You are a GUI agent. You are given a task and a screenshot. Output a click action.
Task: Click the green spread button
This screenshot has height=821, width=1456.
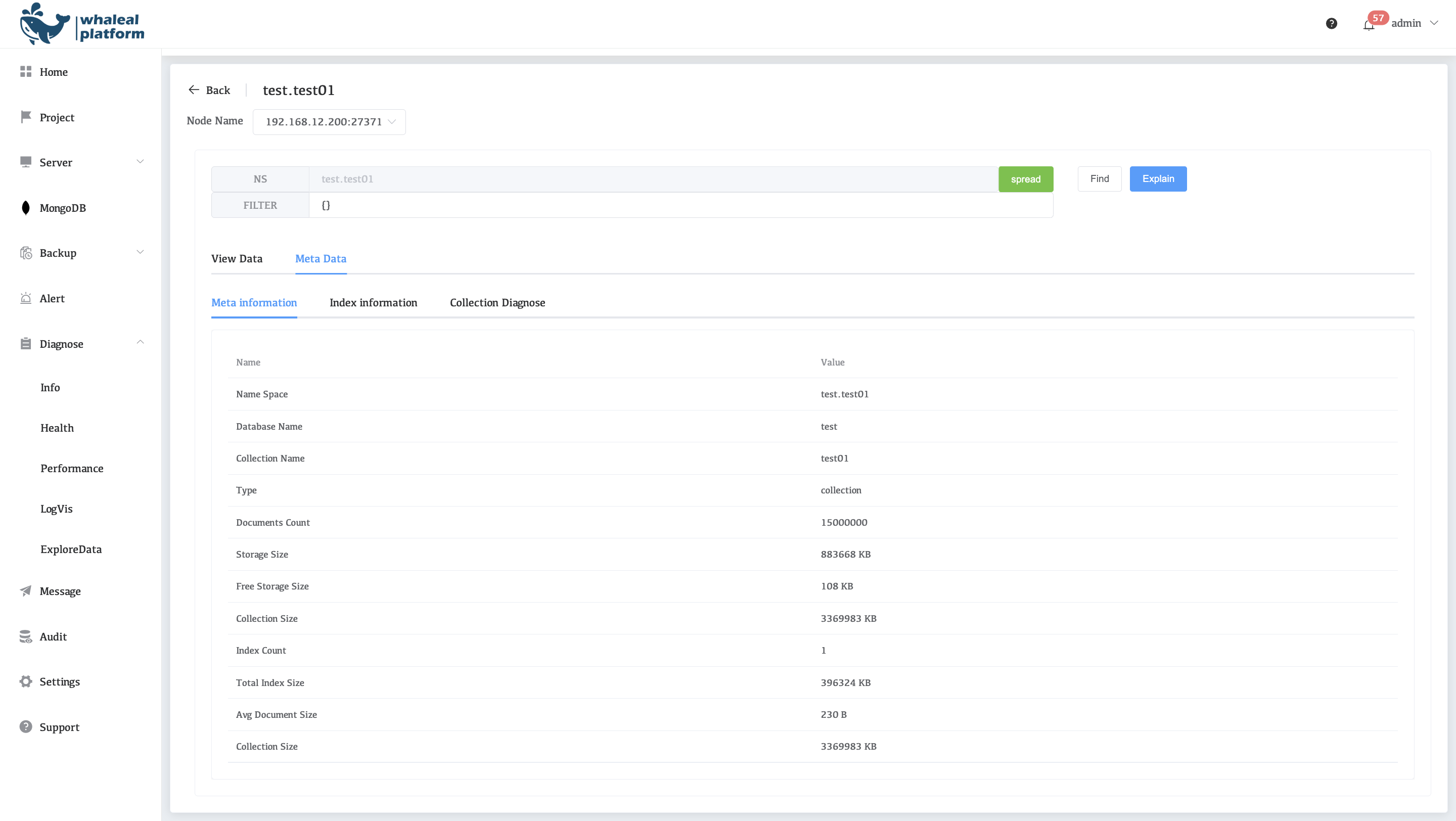coord(1025,179)
